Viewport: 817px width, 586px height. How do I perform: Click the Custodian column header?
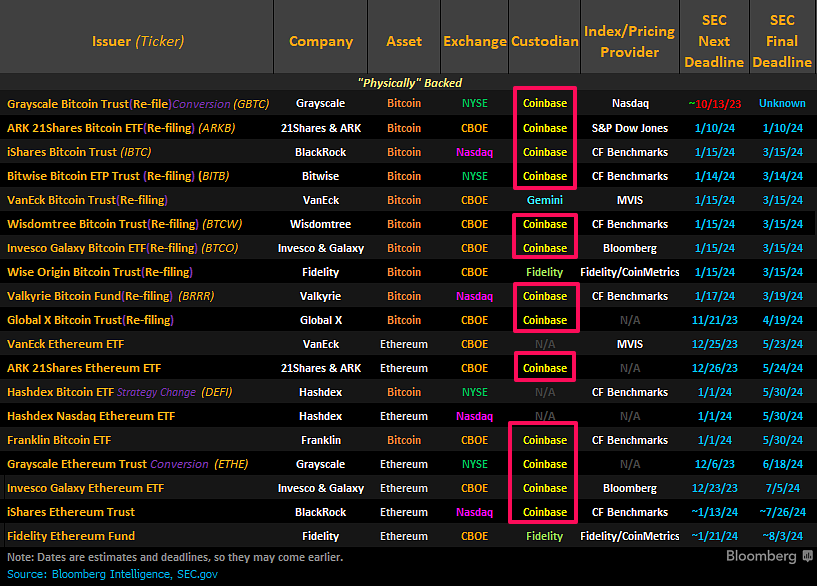[x=544, y=41]
